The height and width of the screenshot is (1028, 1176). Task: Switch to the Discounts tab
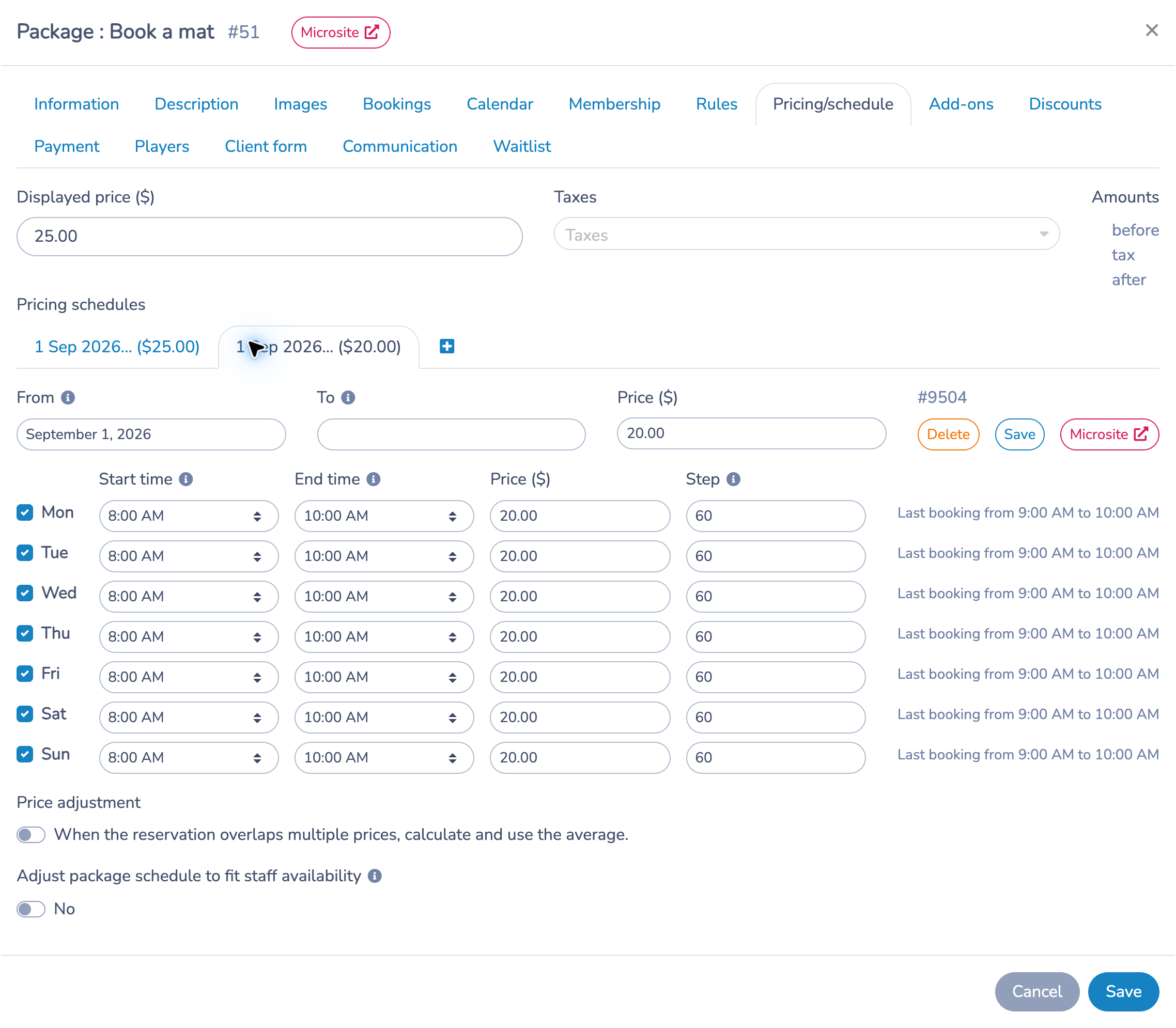point(1065,104)
